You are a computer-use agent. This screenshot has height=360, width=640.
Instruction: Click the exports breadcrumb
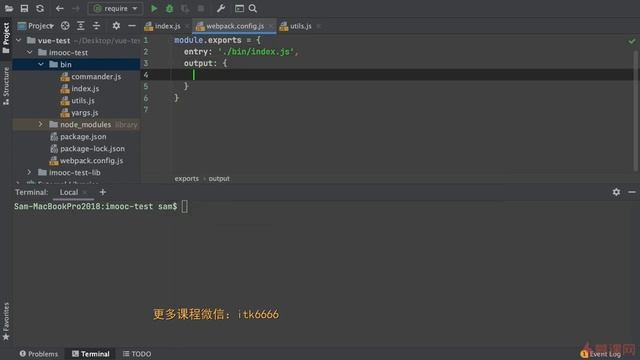[187, 179]
